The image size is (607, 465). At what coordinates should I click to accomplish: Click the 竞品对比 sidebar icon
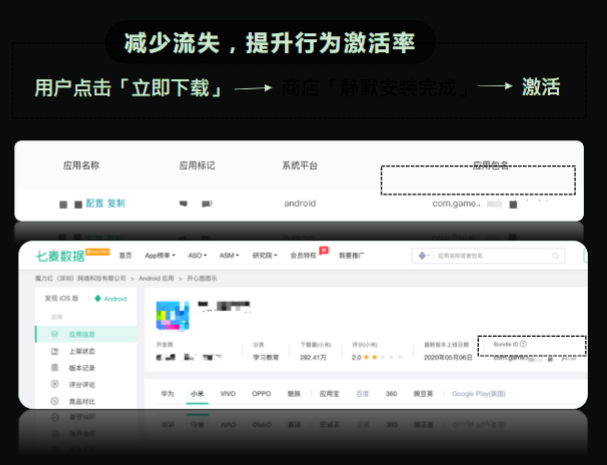(55, 401)
